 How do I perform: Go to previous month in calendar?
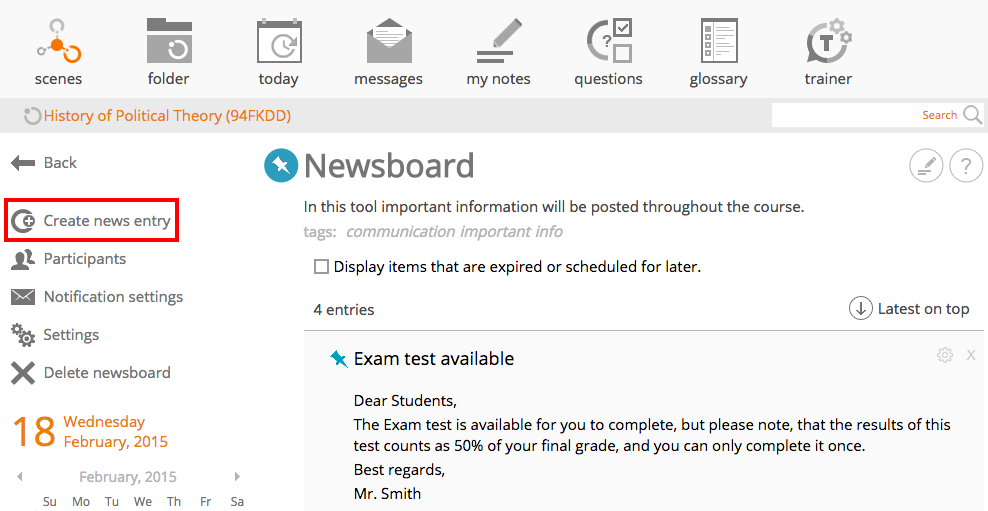pyautogui.click(x=20, y=477)
